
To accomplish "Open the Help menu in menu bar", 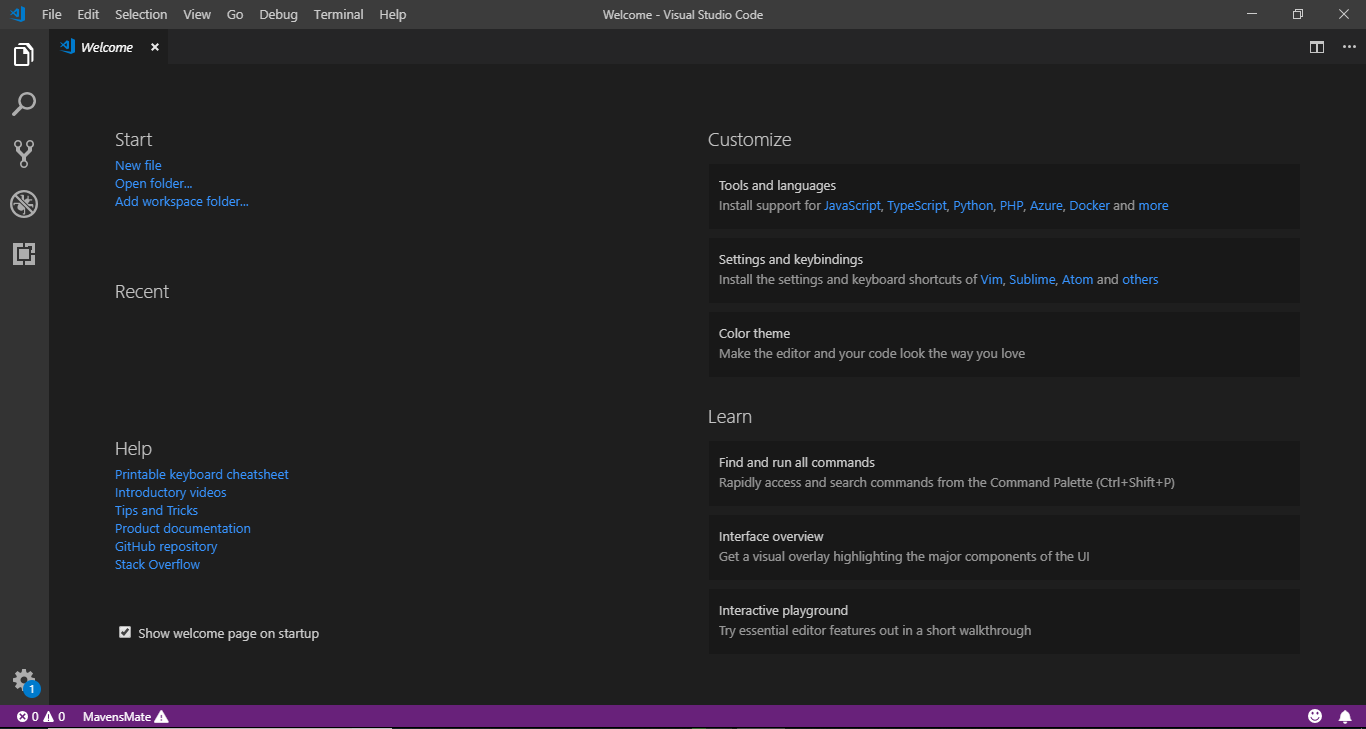I will (x=393, y=14).
